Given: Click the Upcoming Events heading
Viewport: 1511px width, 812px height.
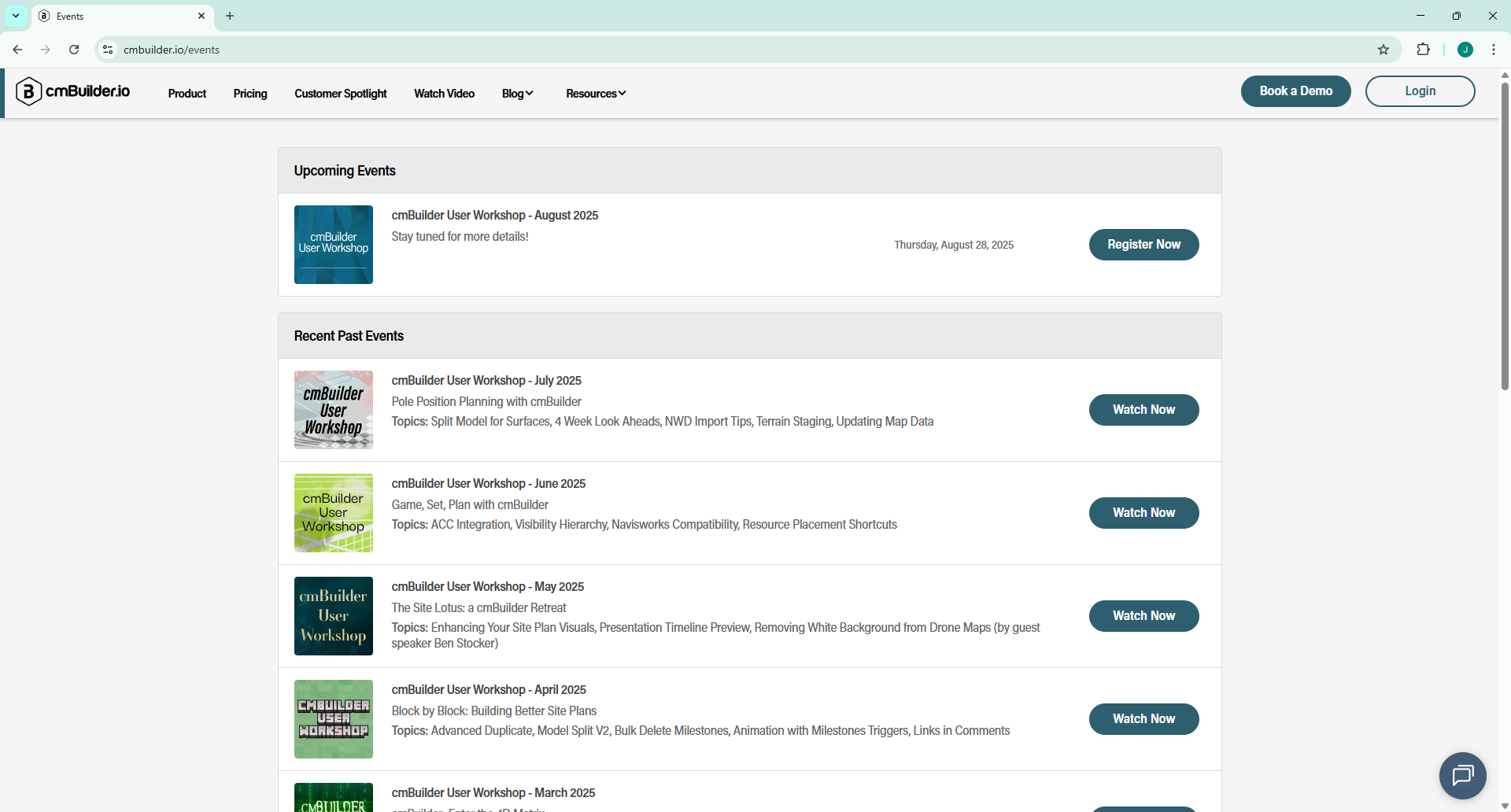Looking at the screenshot, I should [x=345, y=171].
